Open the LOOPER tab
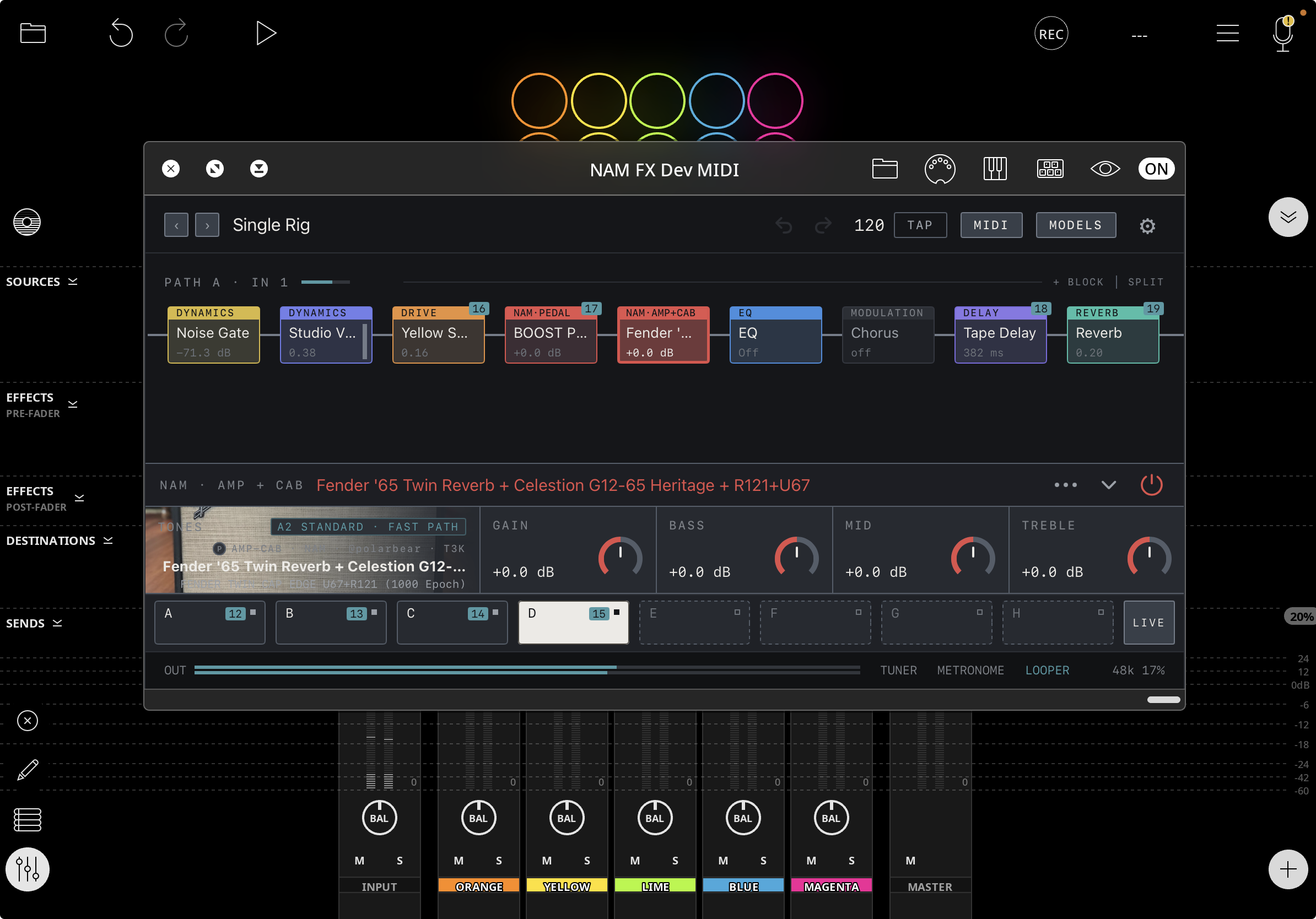1316x919 pixels. 1047,671
